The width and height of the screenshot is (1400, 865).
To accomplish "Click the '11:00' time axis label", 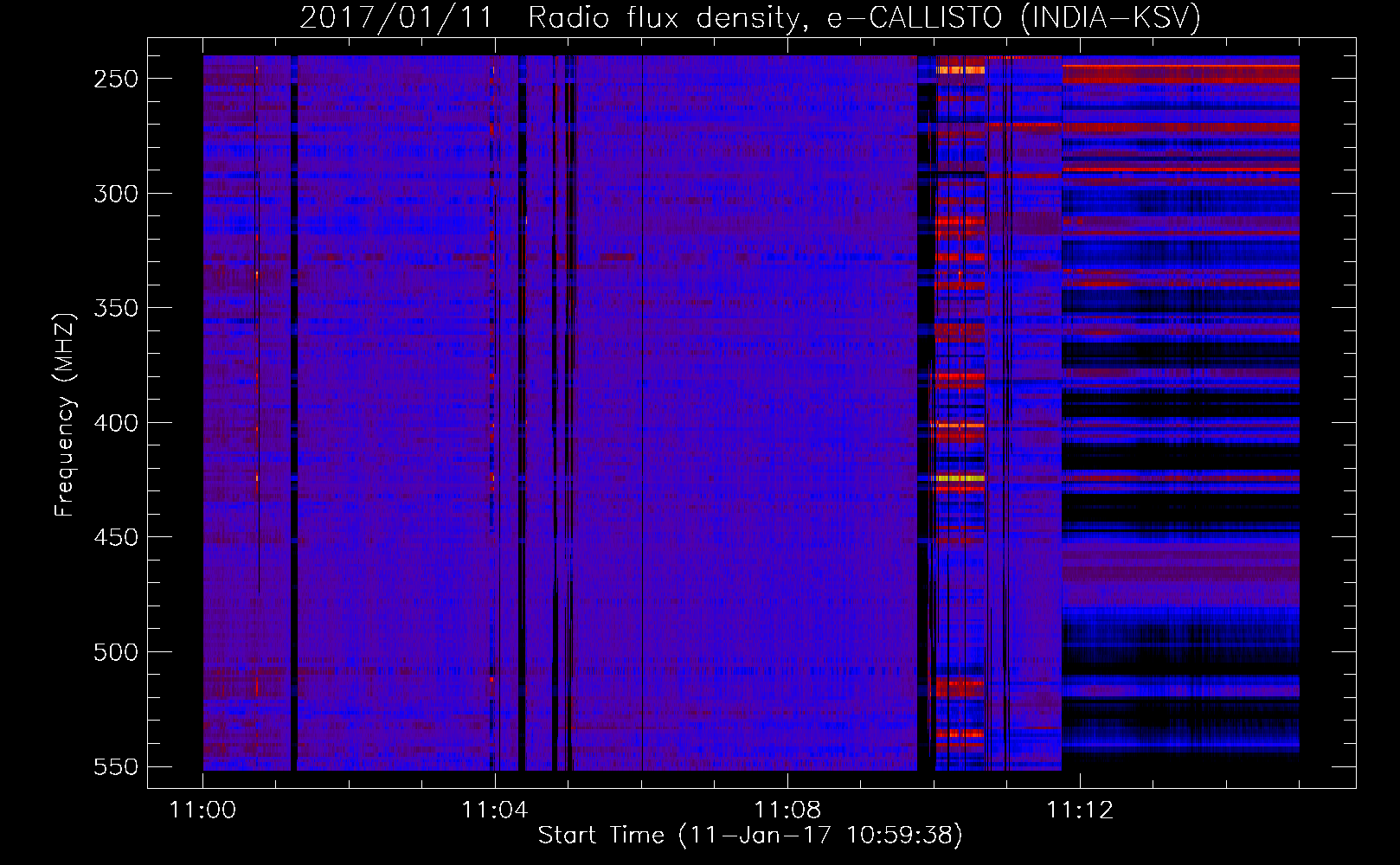I will coord(203,811).
